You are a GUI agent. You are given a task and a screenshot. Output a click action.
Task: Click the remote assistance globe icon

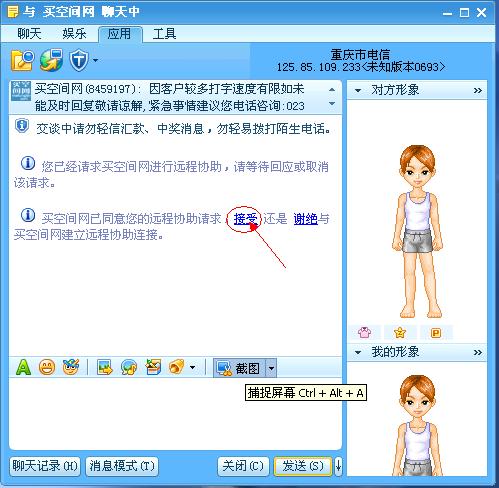pyautogui.click(x=51, y=60)
